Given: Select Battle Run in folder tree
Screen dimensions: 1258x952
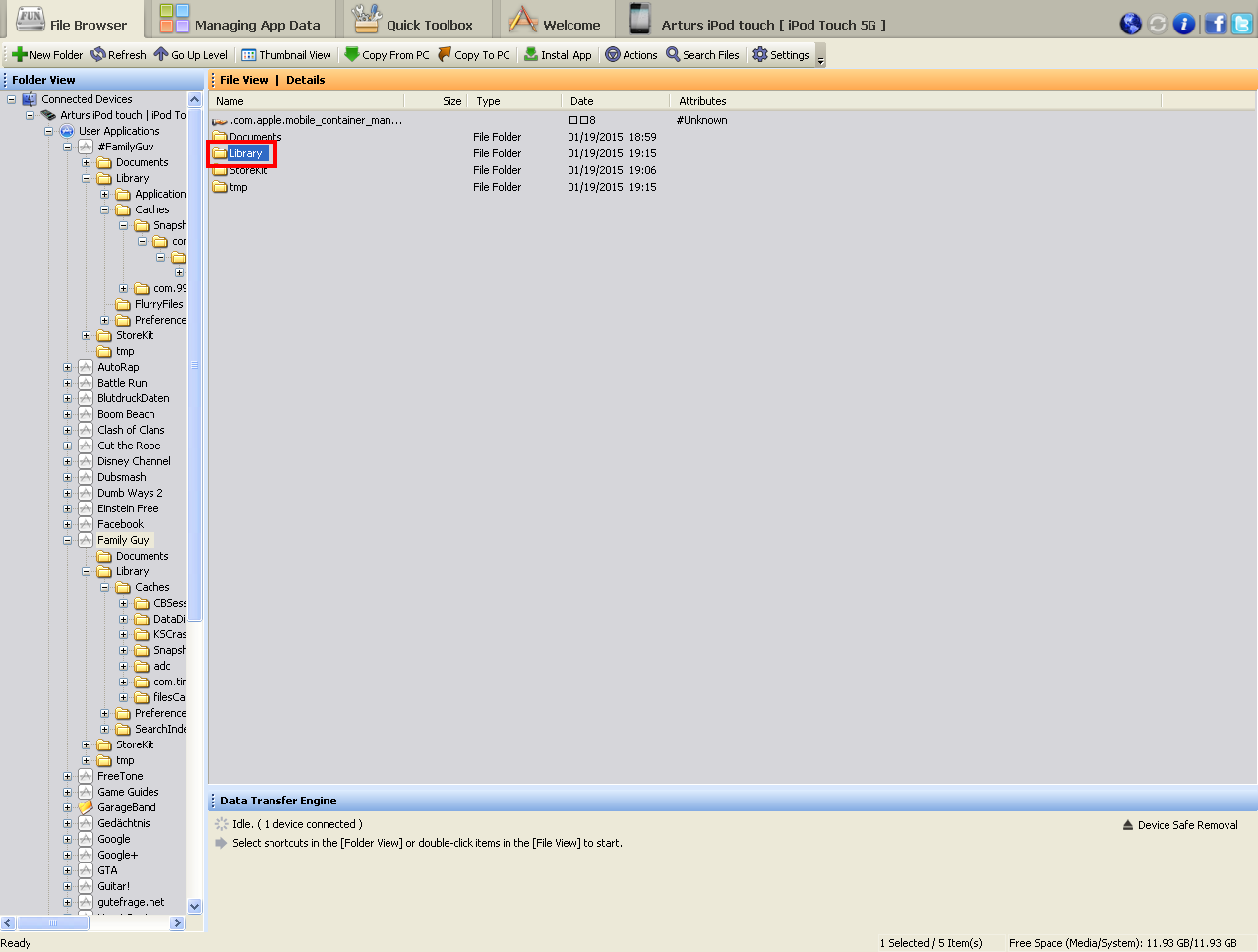Looking at the screenshot, I should point(122,383).
